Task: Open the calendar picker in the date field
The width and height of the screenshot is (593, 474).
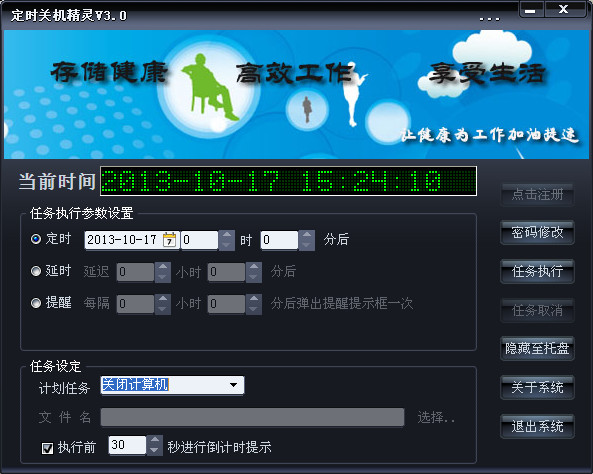Action: (x=169, y=240)
